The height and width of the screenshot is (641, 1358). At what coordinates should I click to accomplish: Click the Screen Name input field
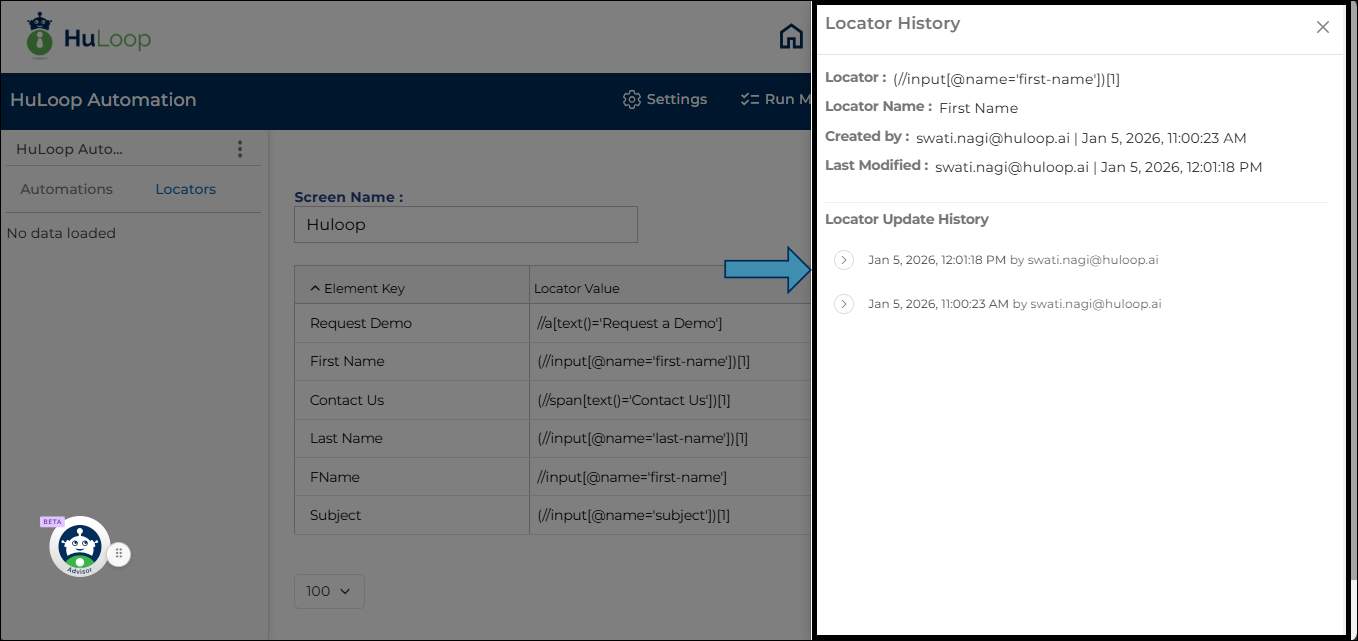(x=465, y=225)
